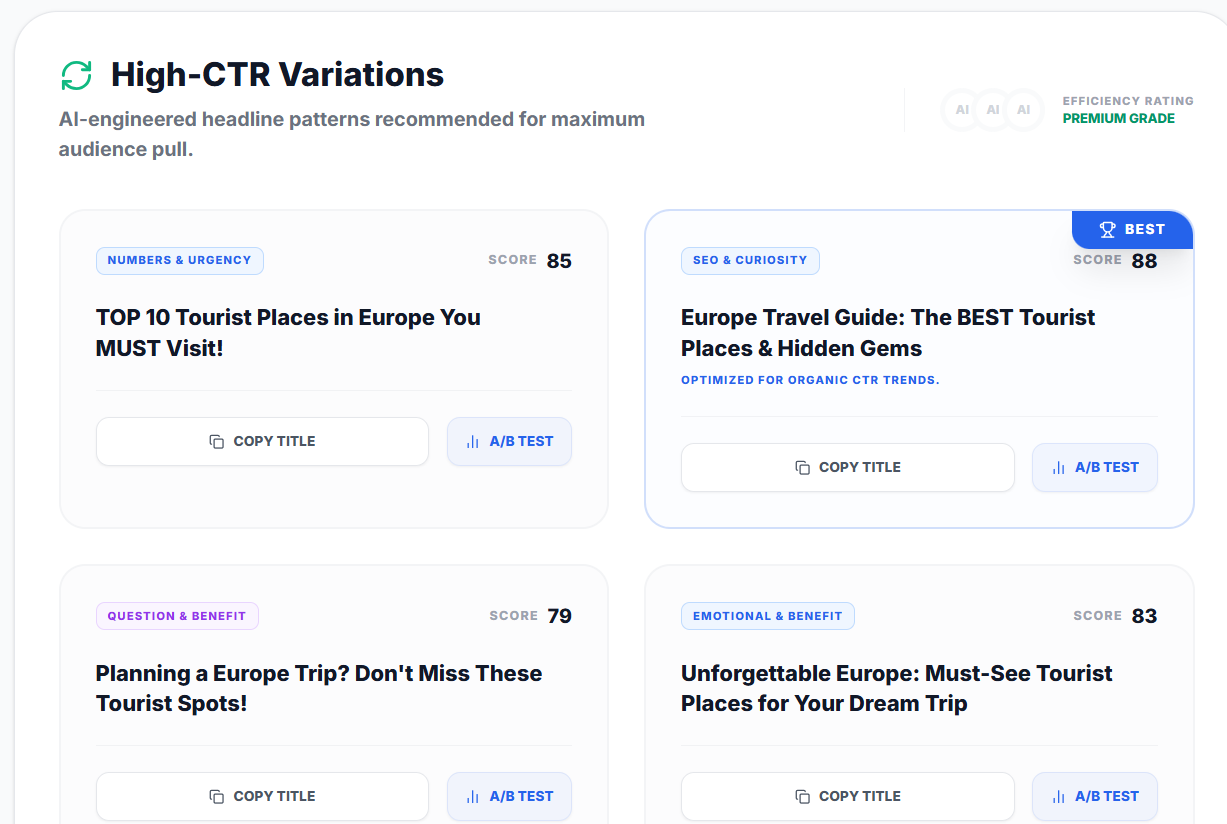Image resolution: width=1227 pixels, height=824 pixels.
Task: Click the last AI circle badge
Action: [x=1024, y=110]
